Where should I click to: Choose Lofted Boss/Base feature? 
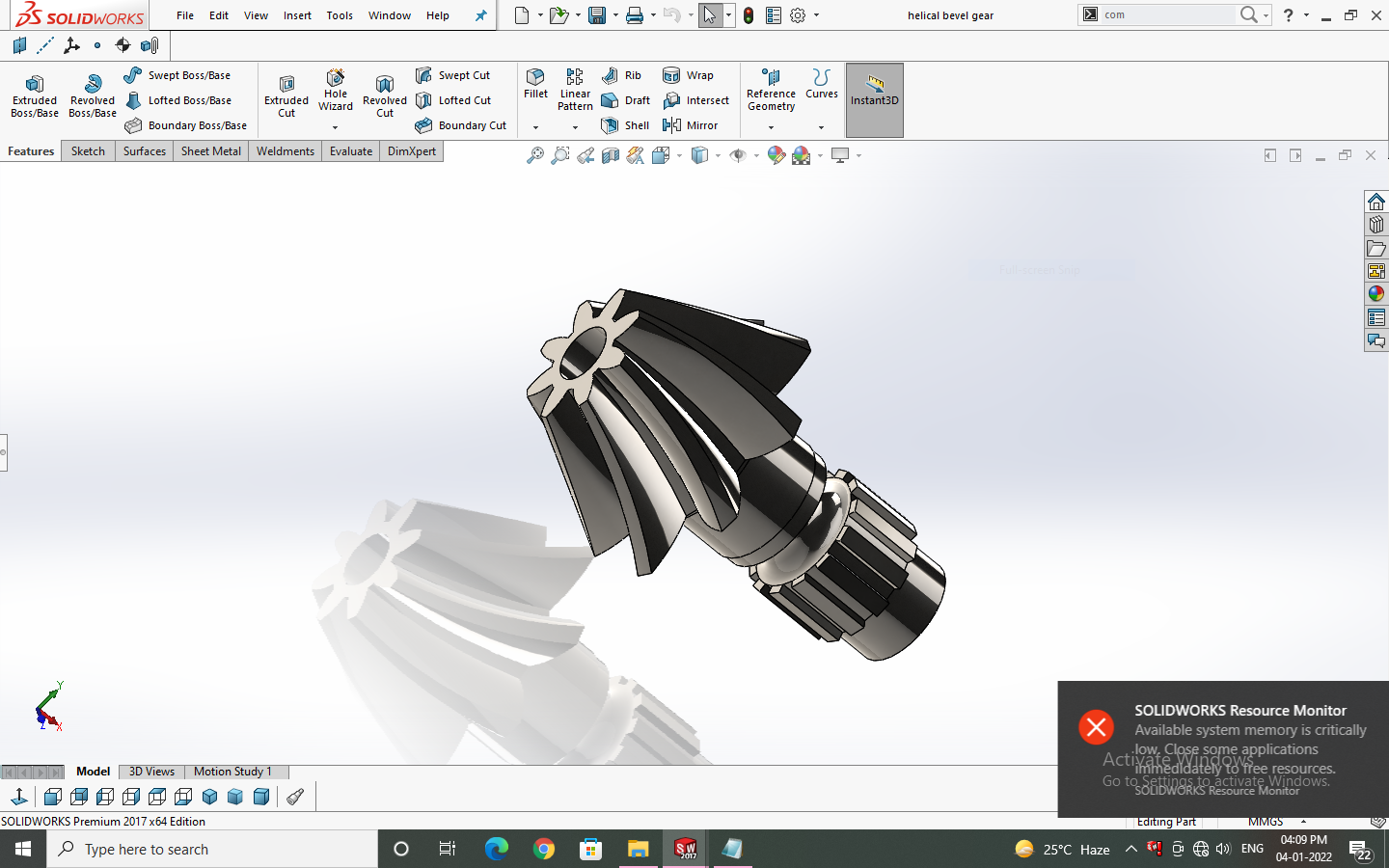pyautogui.click(x=178, y=100)
